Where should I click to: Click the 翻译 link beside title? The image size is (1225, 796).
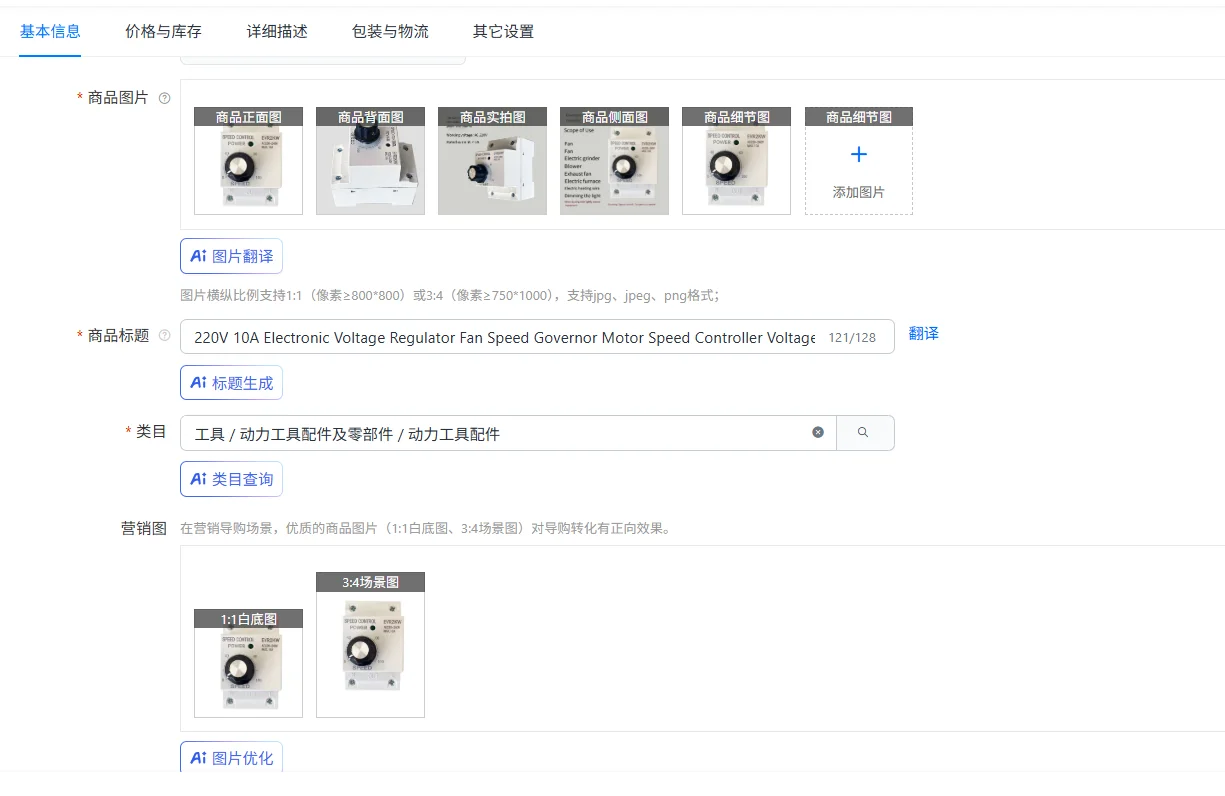(923, 334)
